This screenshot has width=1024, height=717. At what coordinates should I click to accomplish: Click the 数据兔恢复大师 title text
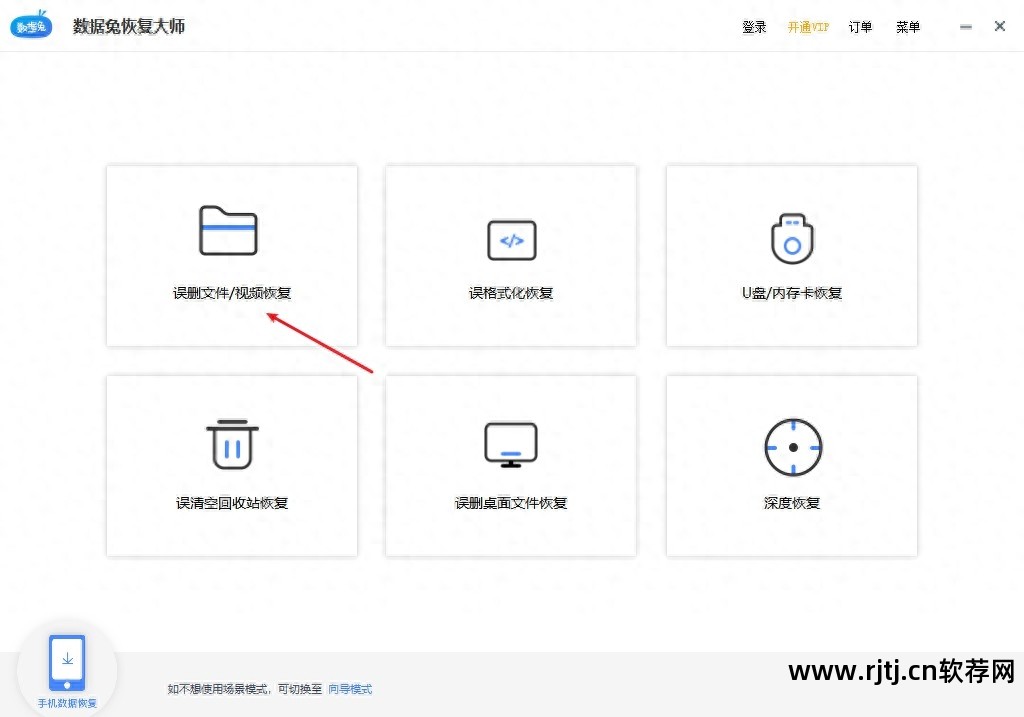coord(129,26)
